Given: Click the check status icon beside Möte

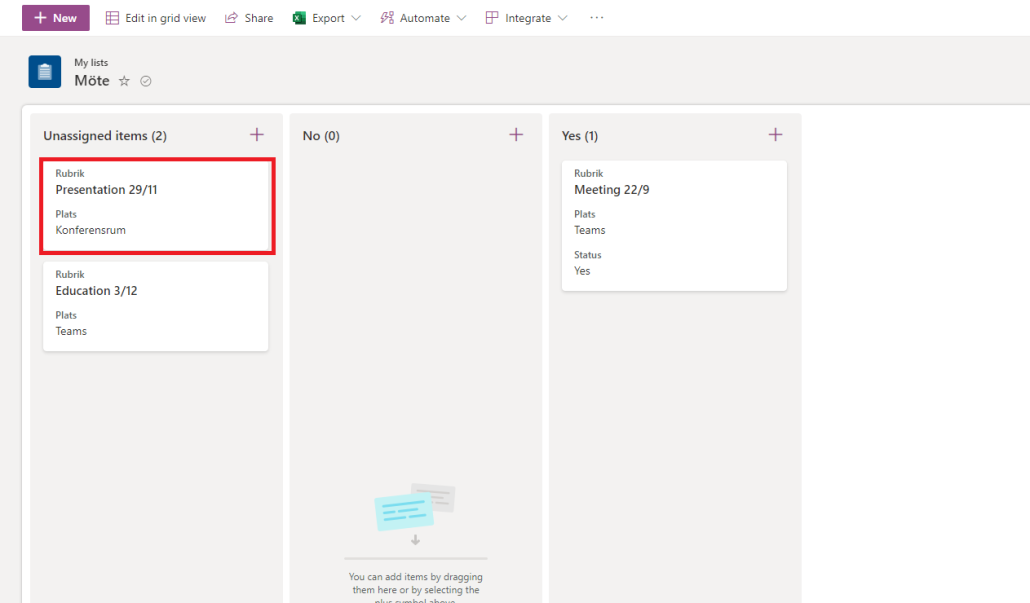Looking at the screenshot, I should pos(146,81).
